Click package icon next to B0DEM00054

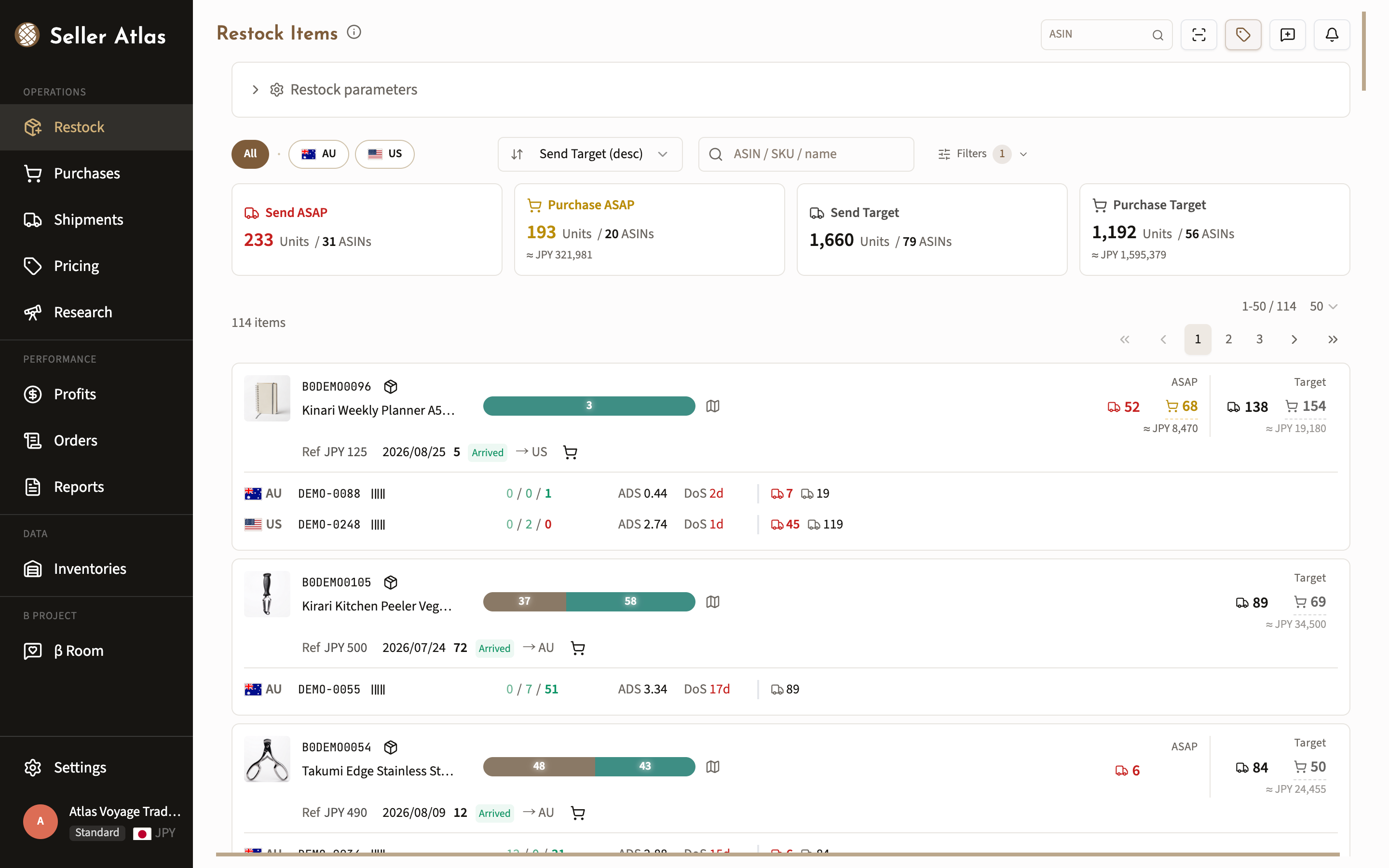pos(391,747)
